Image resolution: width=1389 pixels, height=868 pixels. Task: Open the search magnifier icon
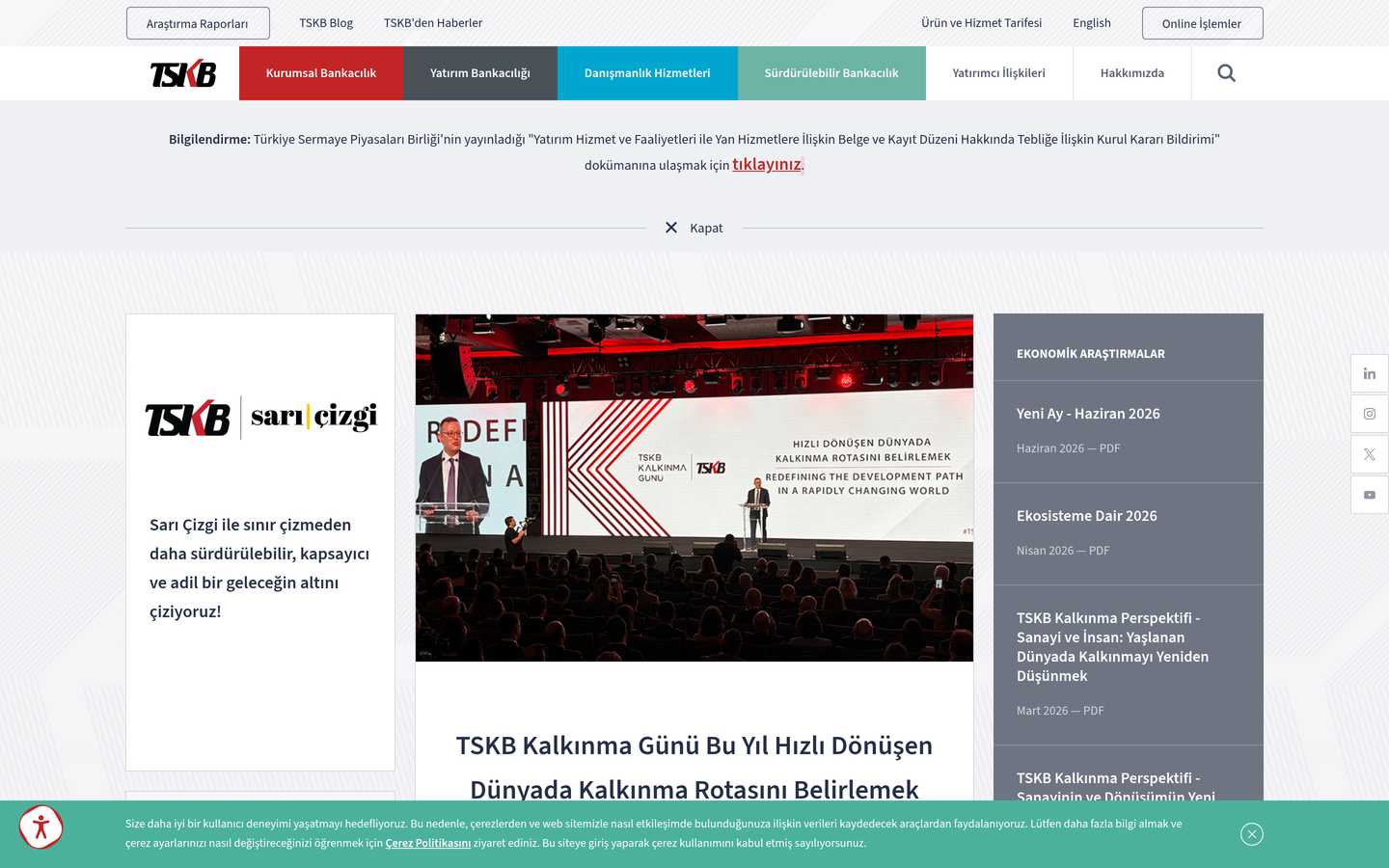click(1226, 73)
